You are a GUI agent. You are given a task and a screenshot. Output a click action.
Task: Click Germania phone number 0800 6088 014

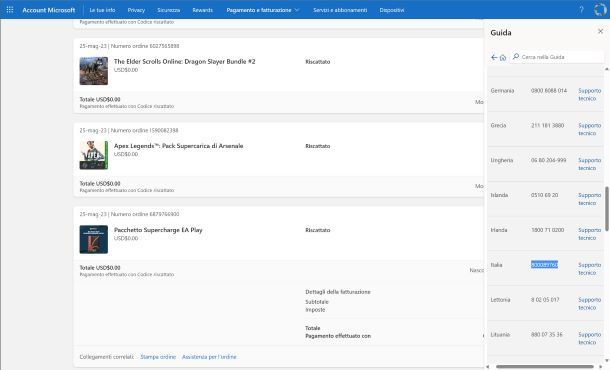click(549, 91)
